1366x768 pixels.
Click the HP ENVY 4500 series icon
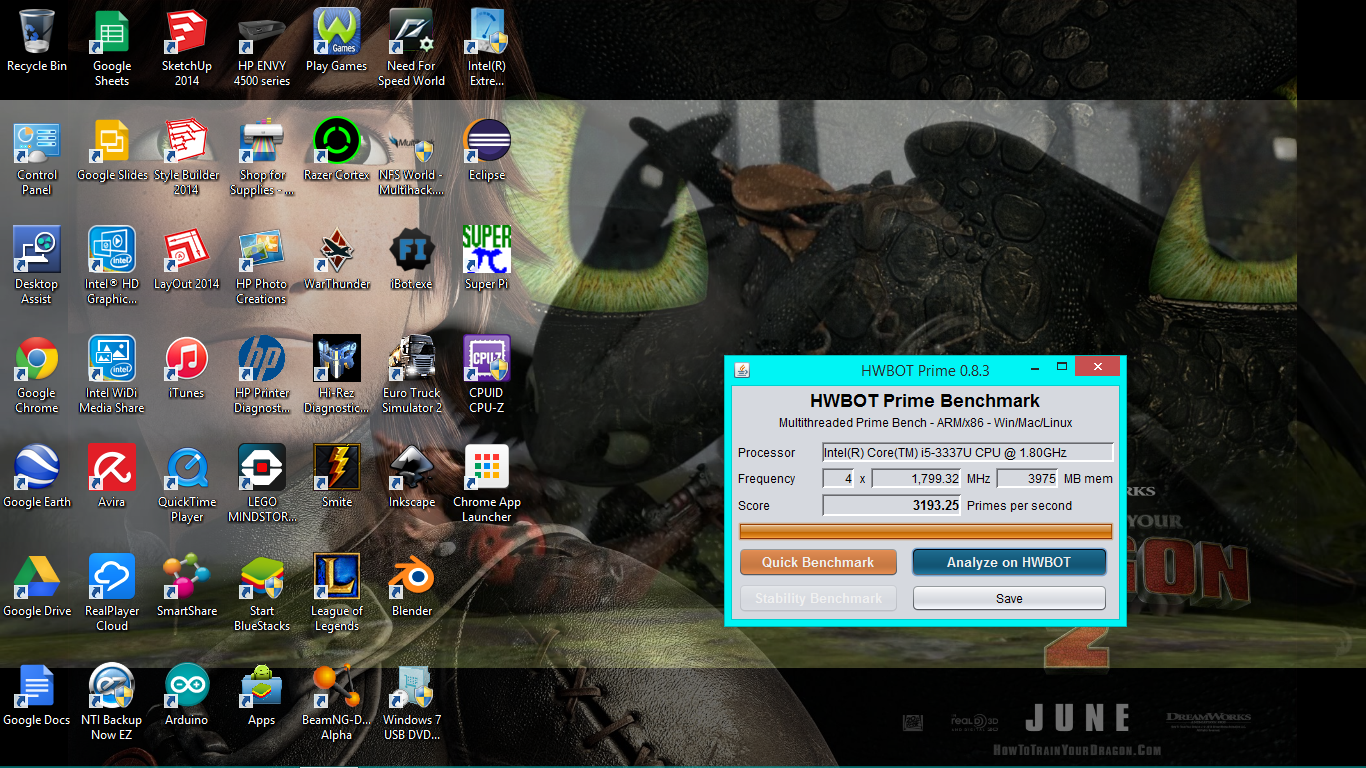pyautogui.click(x=262, y=32)
